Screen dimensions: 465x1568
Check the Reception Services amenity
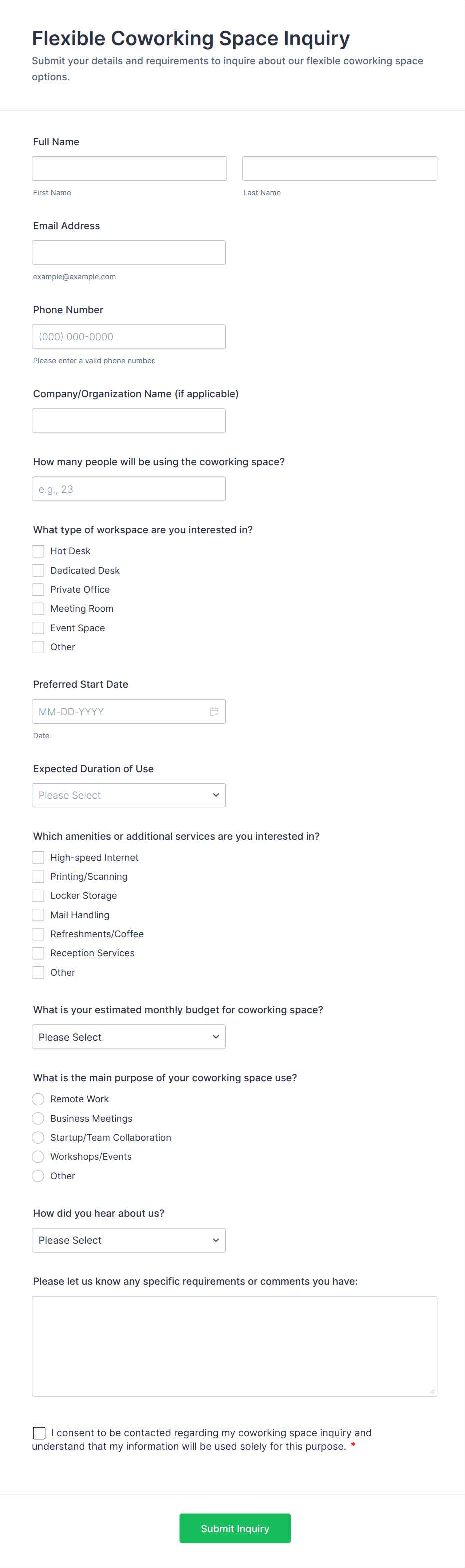click(38, 952)
